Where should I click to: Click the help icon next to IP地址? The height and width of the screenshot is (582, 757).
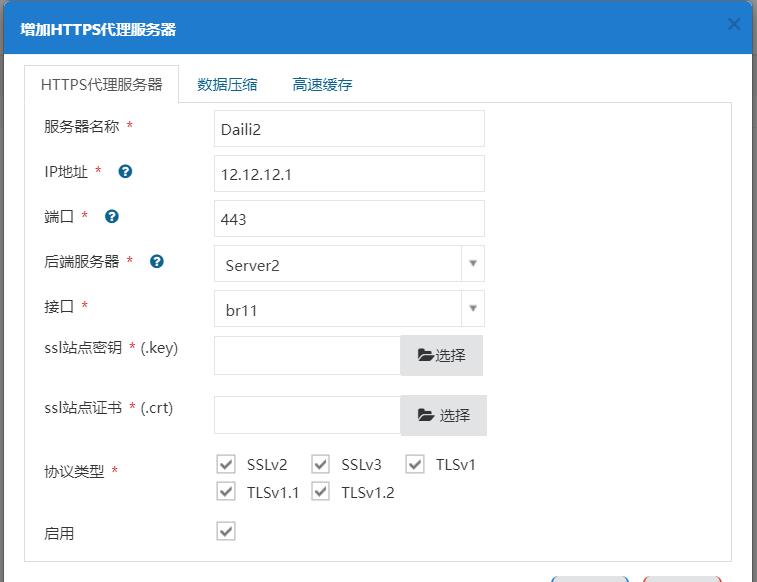pyautogui.click(x=125, y=171)
